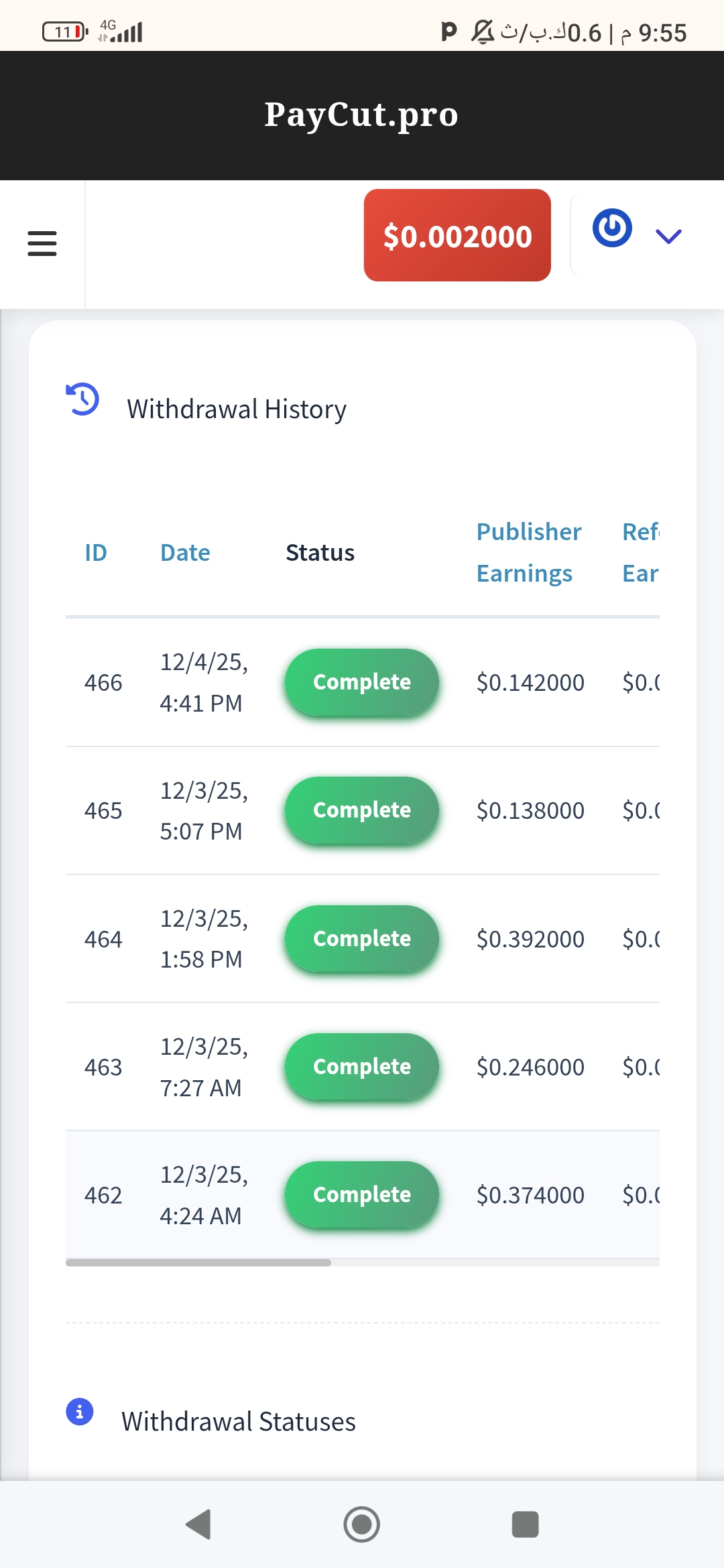Image resolution: width=724 pixels, height=1568 pixels.
Task: Tap the Android recent apps button
Action: pyautogui.click(x=525, y=1524)
